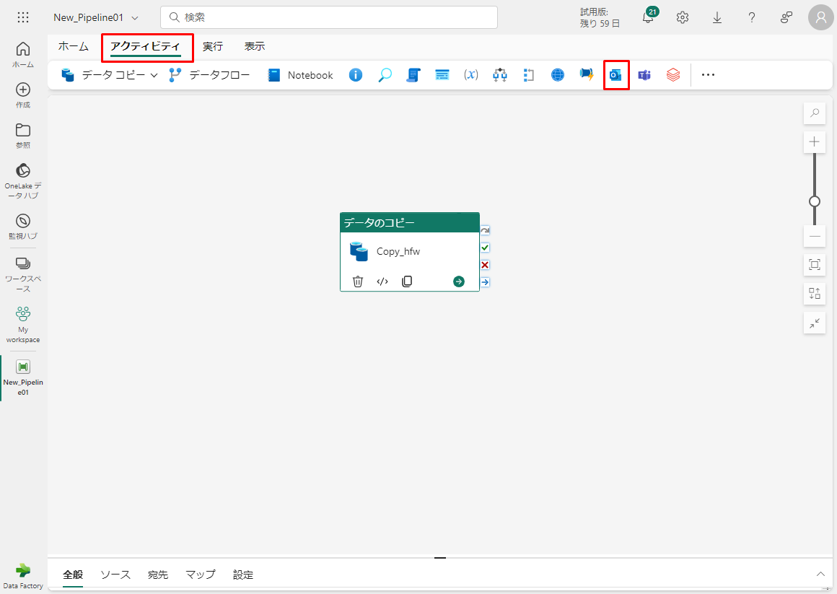Expand the データ コピー dropdown arrow
This screenshot has height=594, width=837.
[154, 75]
